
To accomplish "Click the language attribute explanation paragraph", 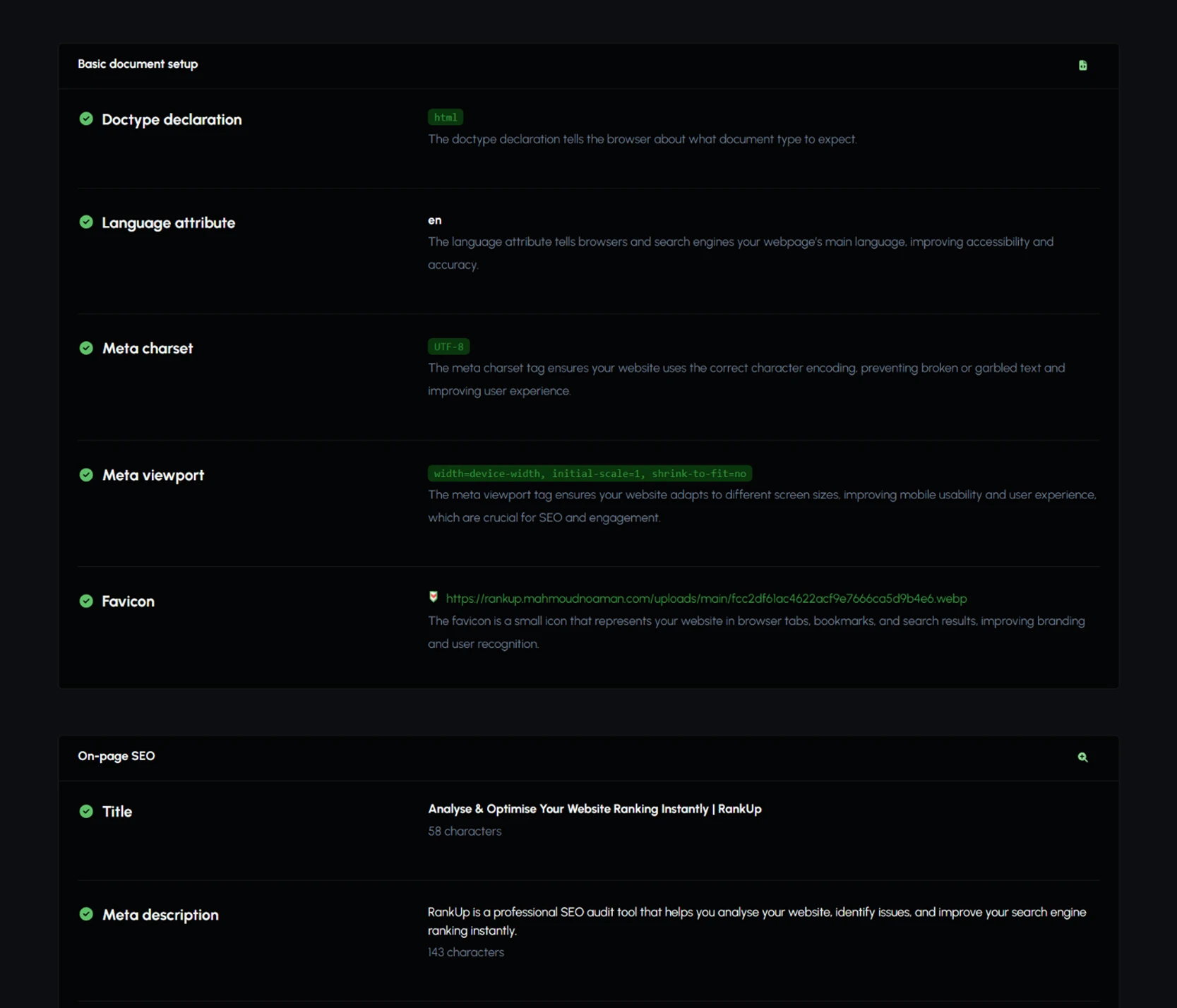I will pyautogui.click(x=741, y=253).
